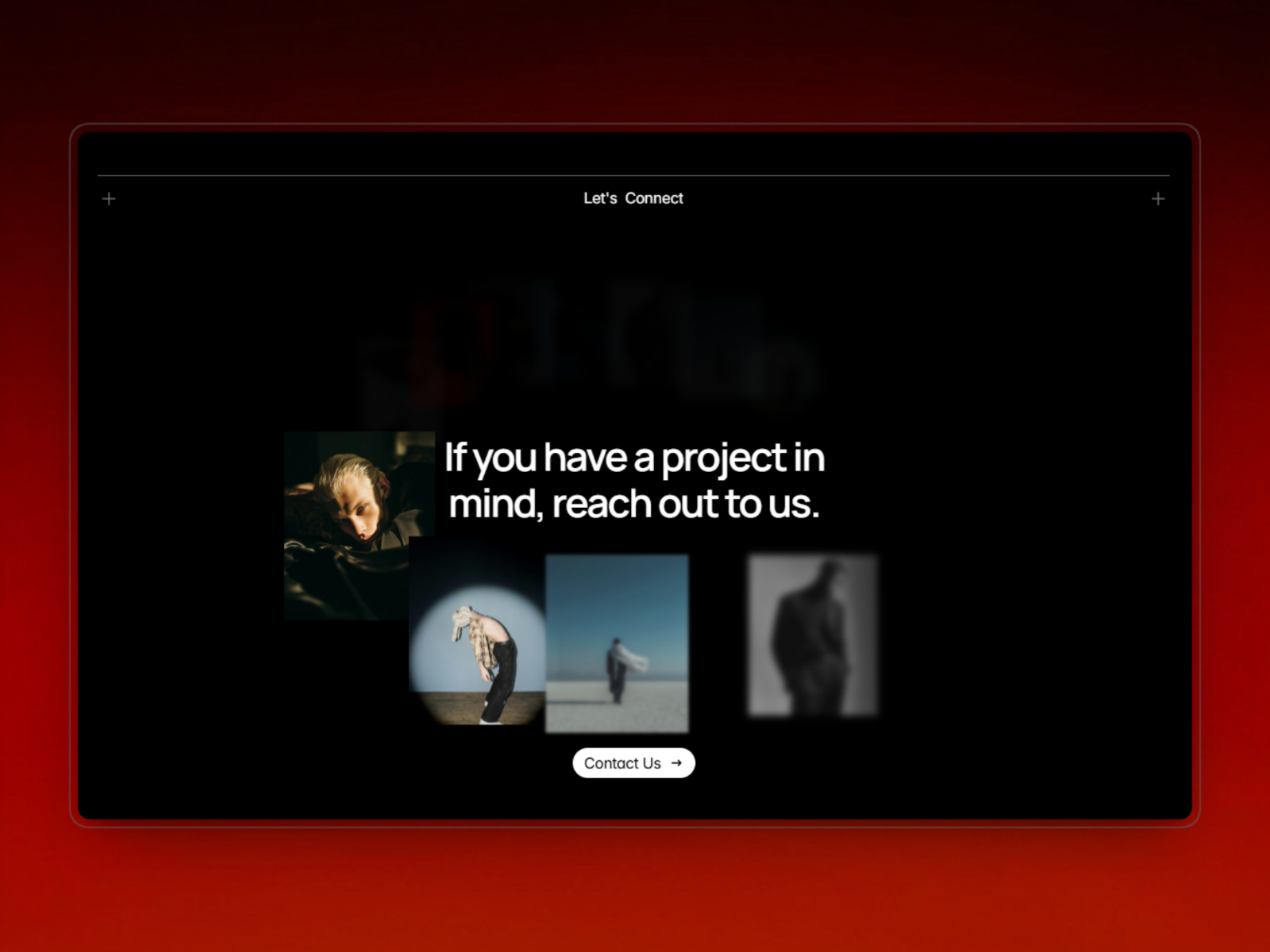The image size is (1270, 952).
Task: Open the blurred grayscale suited man photo
Action: pyautogui.click(x=813, y=635)
